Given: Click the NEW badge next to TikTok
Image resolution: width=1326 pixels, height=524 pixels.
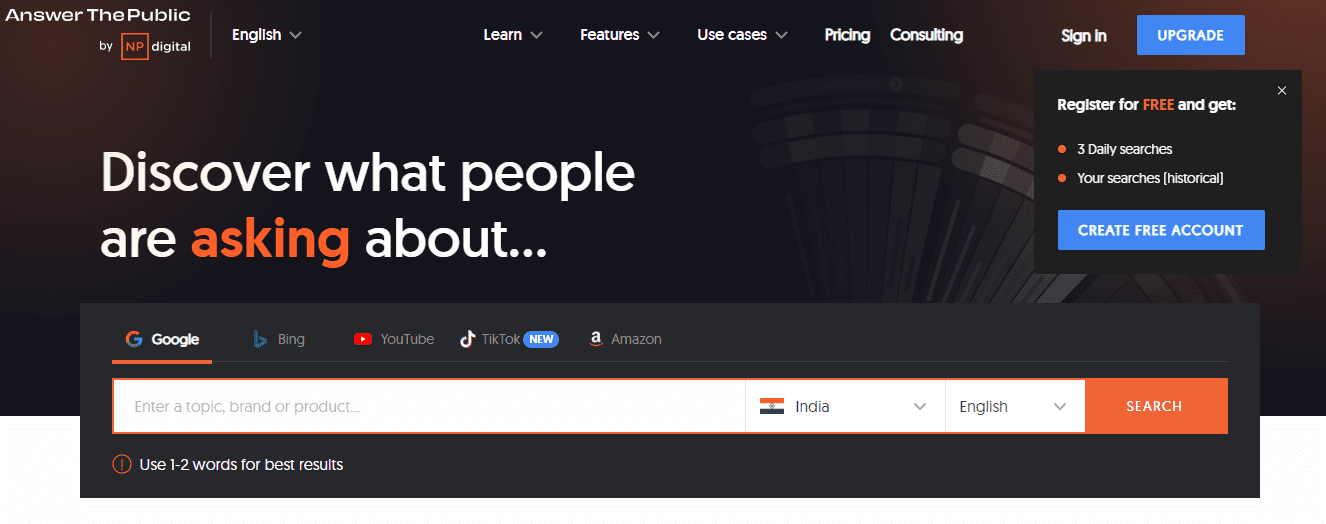Looking at the screenshot, I should [x=541, y=339].
